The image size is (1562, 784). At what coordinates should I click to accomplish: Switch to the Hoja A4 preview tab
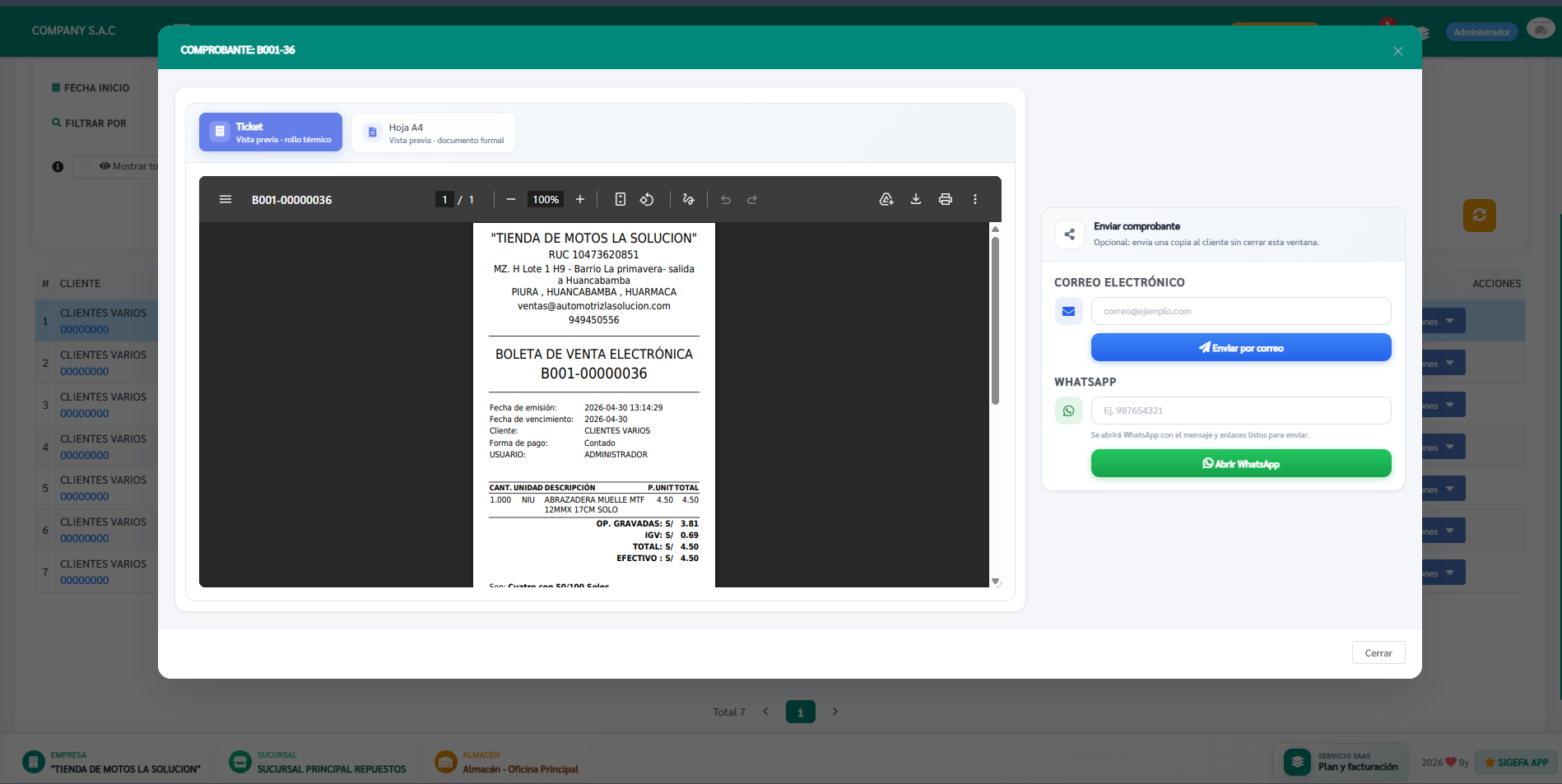[434, 133]
